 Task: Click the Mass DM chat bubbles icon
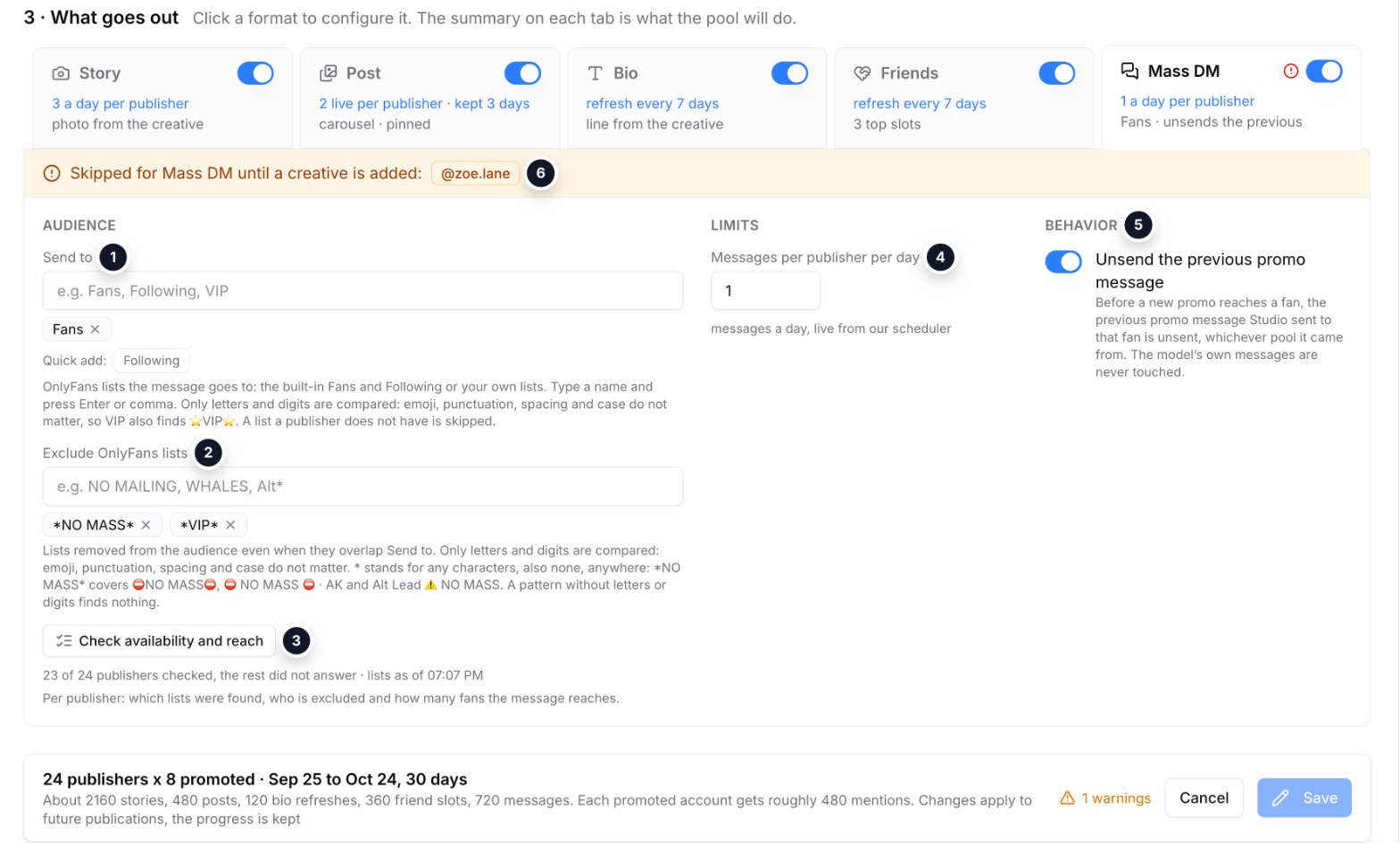click(1129, 71)
